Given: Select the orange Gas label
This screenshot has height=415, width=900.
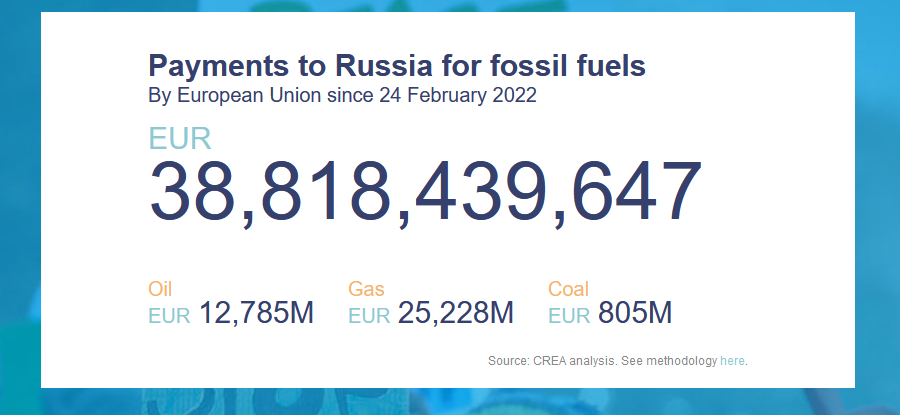Looking at the screenshot, I should tap(366, 289).
